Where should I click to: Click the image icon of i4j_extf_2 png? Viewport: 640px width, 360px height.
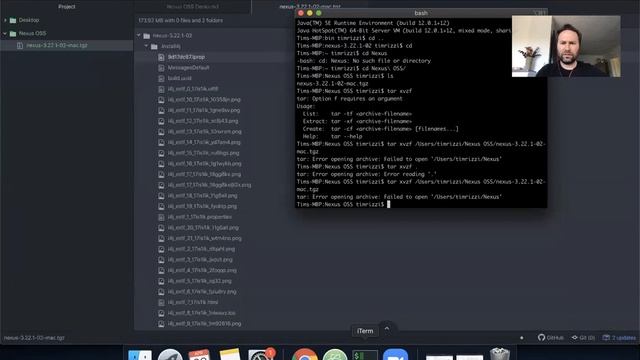[x=161, y=249]
